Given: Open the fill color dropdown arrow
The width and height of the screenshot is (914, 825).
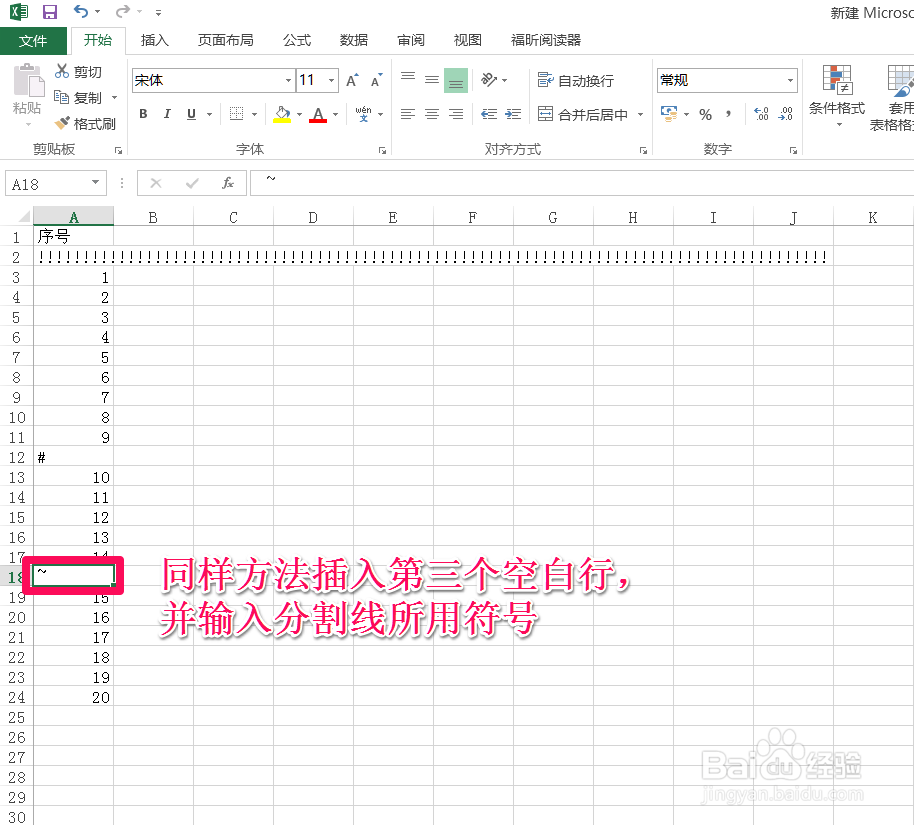Looking at the screenshot, I should click(299, 113).
